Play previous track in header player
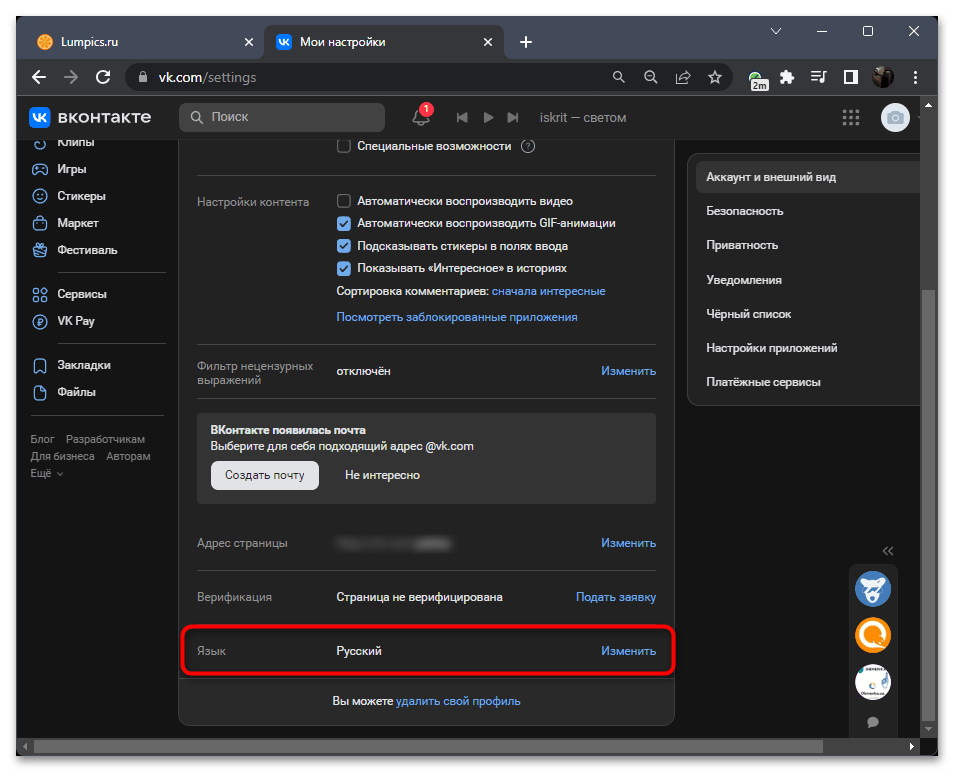954x772 pixels. (x=462, y=117)
